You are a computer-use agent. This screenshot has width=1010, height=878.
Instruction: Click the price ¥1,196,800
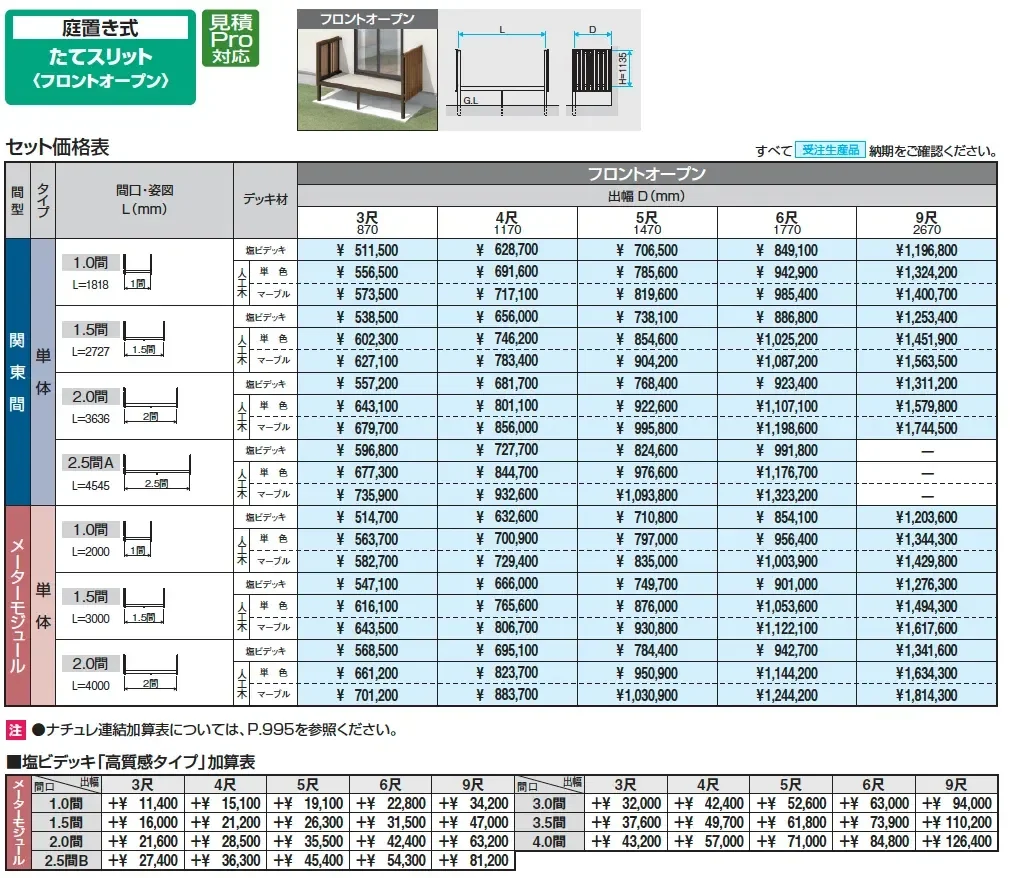coord(926,250)
